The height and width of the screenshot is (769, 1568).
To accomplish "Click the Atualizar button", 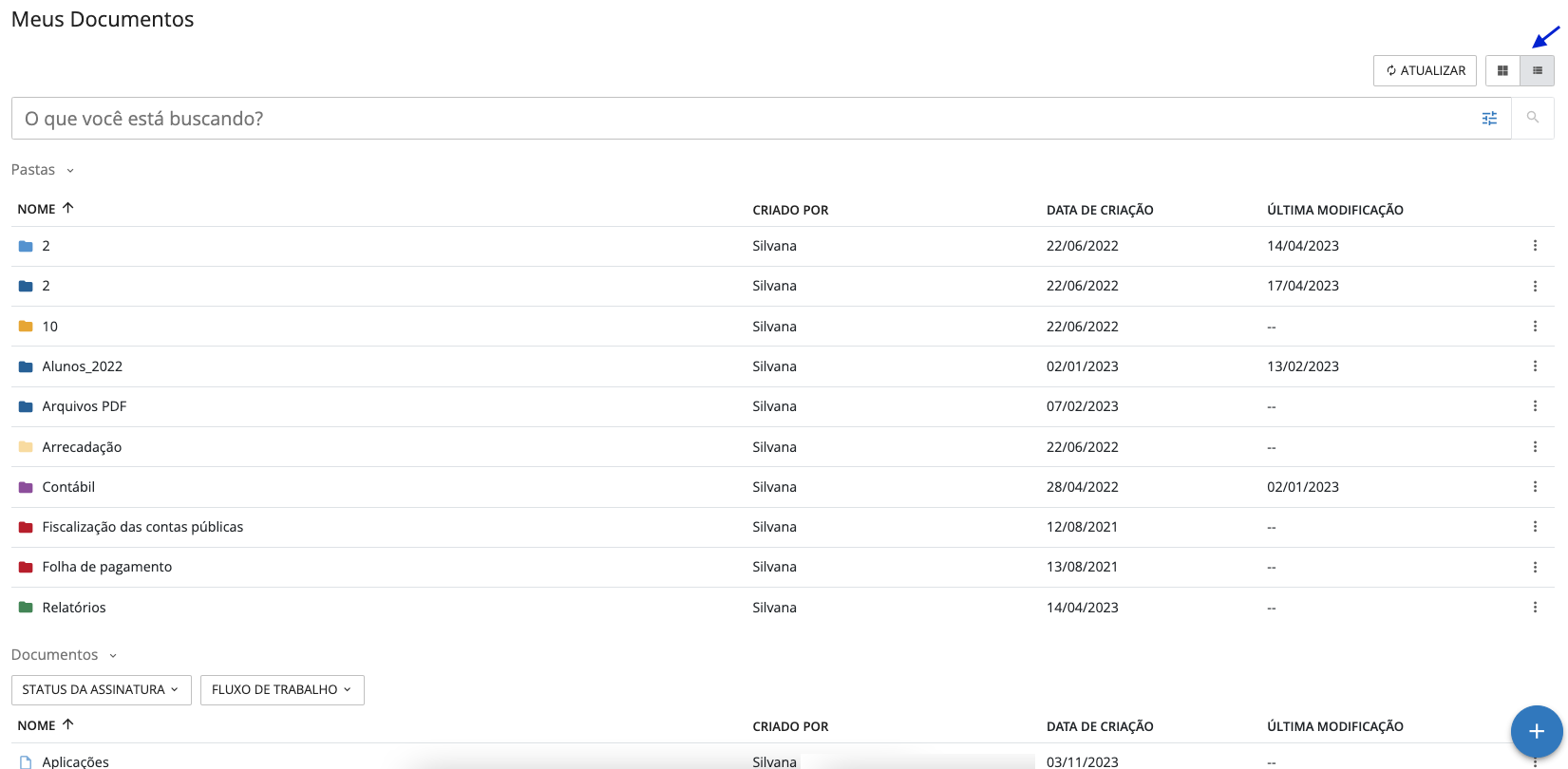I will click(x=1424, y=71).
